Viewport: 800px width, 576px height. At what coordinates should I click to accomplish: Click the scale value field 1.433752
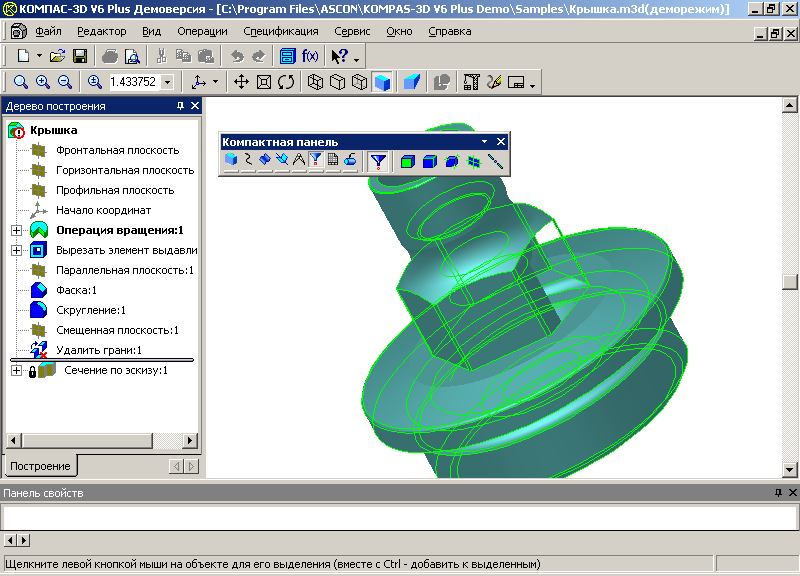(x=134, y=82)
